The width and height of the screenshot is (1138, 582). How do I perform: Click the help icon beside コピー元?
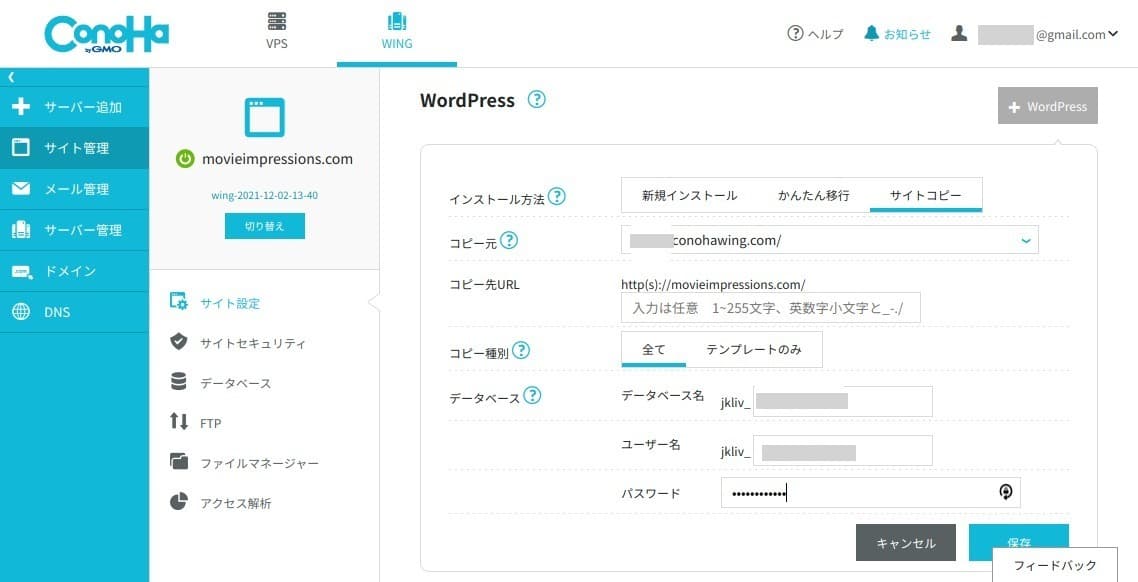coord(509,240)
